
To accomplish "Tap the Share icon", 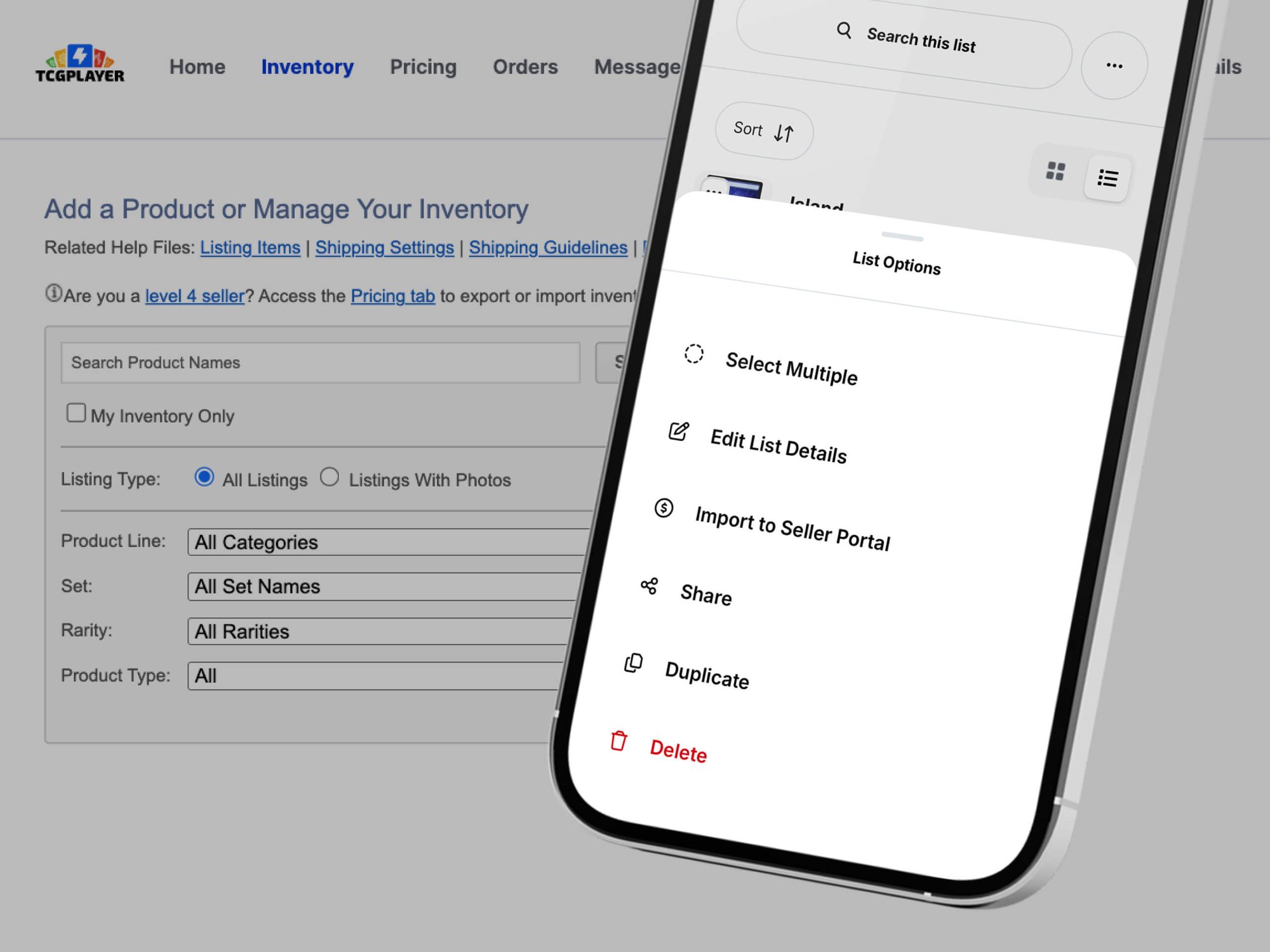I will point(649,586).
